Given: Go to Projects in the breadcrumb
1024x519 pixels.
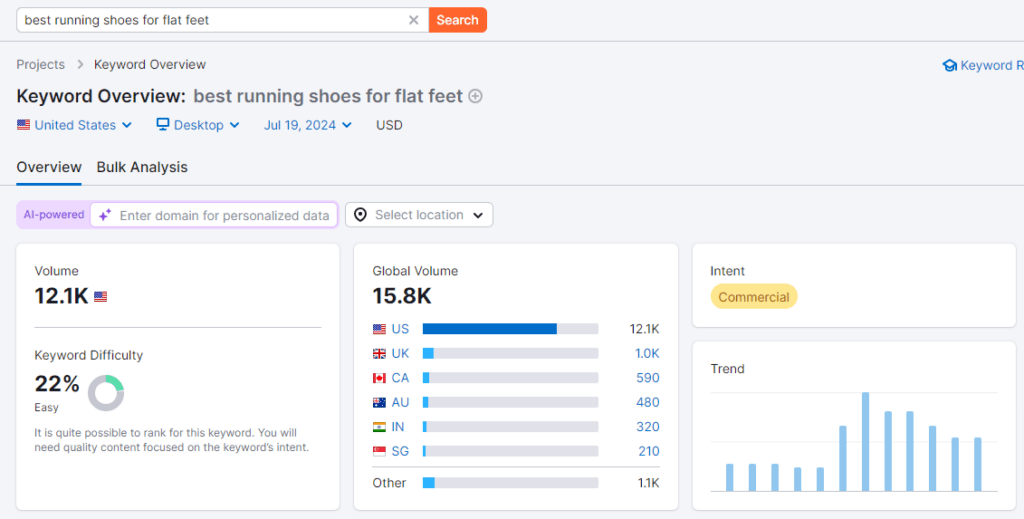Looking at the screenshot, I should click(41, 64).
